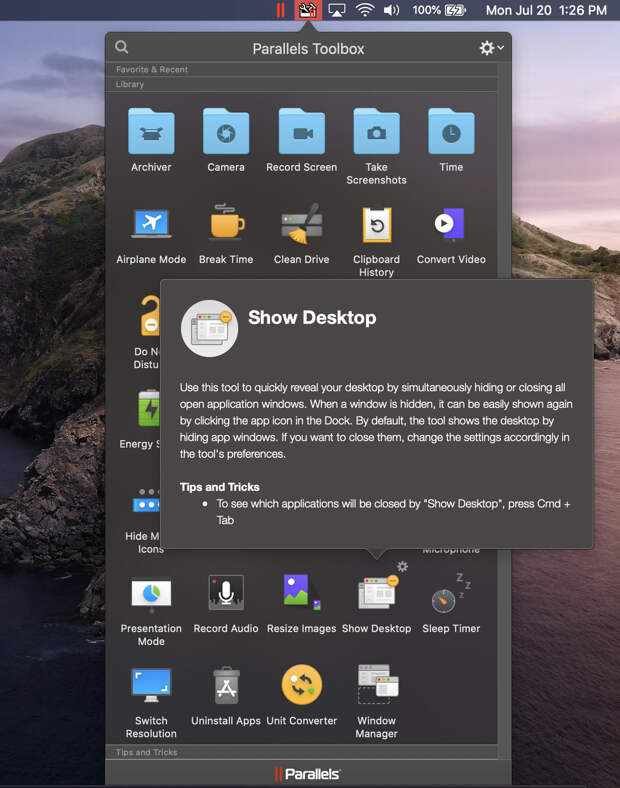Open the Toolbox settings gear dropdown
The width and height of the screenshot is (620, 788).
tap(490, 48)
